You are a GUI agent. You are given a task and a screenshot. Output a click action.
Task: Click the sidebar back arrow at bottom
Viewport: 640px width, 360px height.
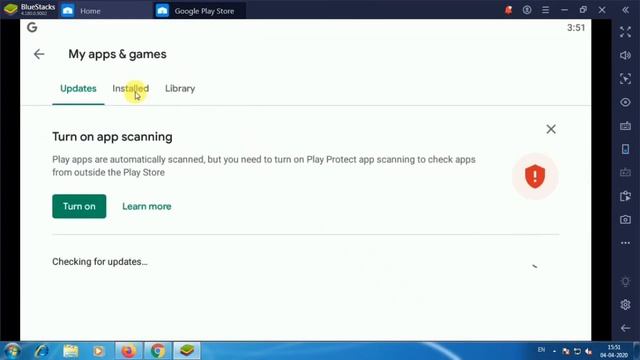625,328
